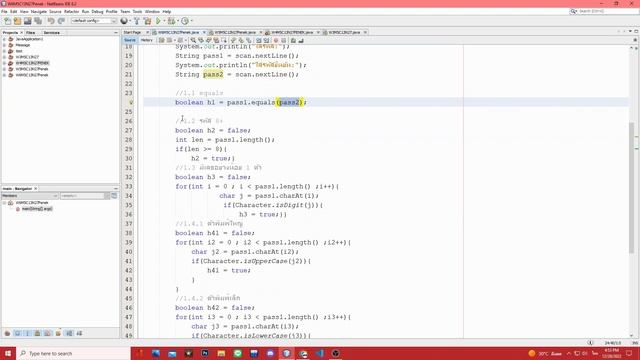Image resolution: width=640 pixels, height=360 pixels.
Task: Click the Start Macro Recording red dot icon
Action: pyautogui.click(x=276, y=40)
